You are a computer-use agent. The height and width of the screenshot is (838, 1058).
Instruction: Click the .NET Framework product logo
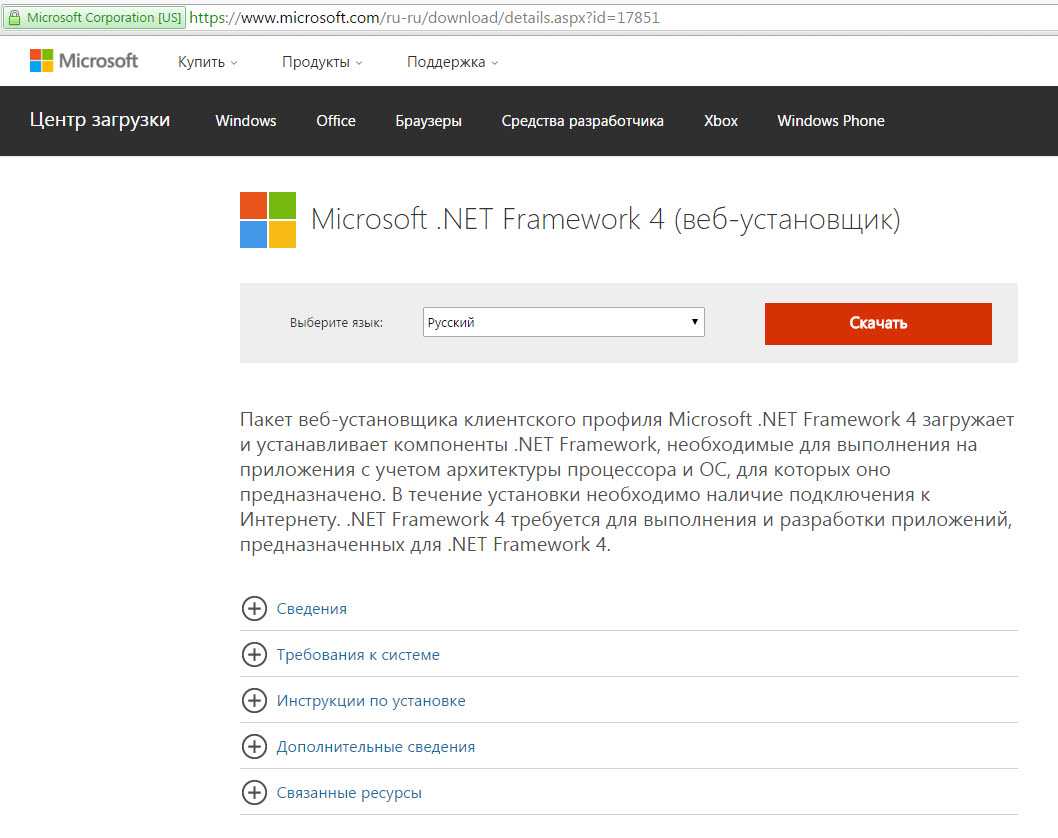pyautogui.click(x=268, y=220)
